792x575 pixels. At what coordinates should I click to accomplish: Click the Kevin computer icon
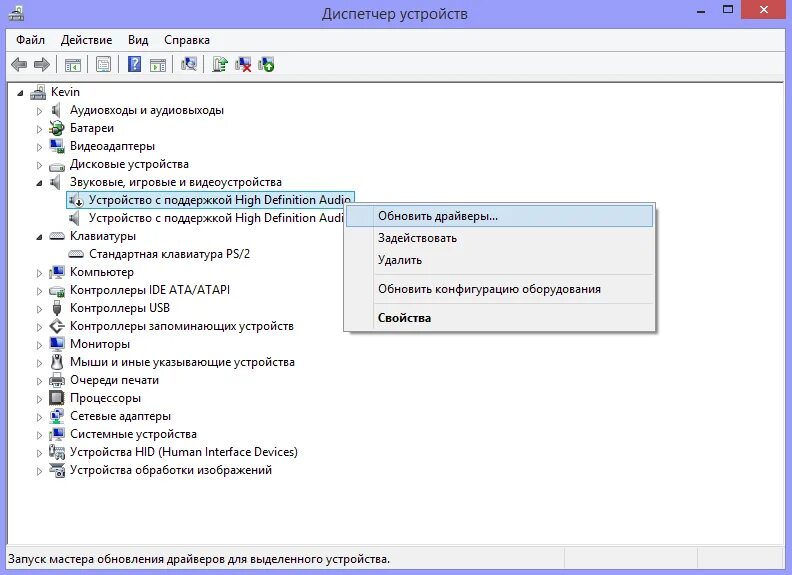point(38,92)
